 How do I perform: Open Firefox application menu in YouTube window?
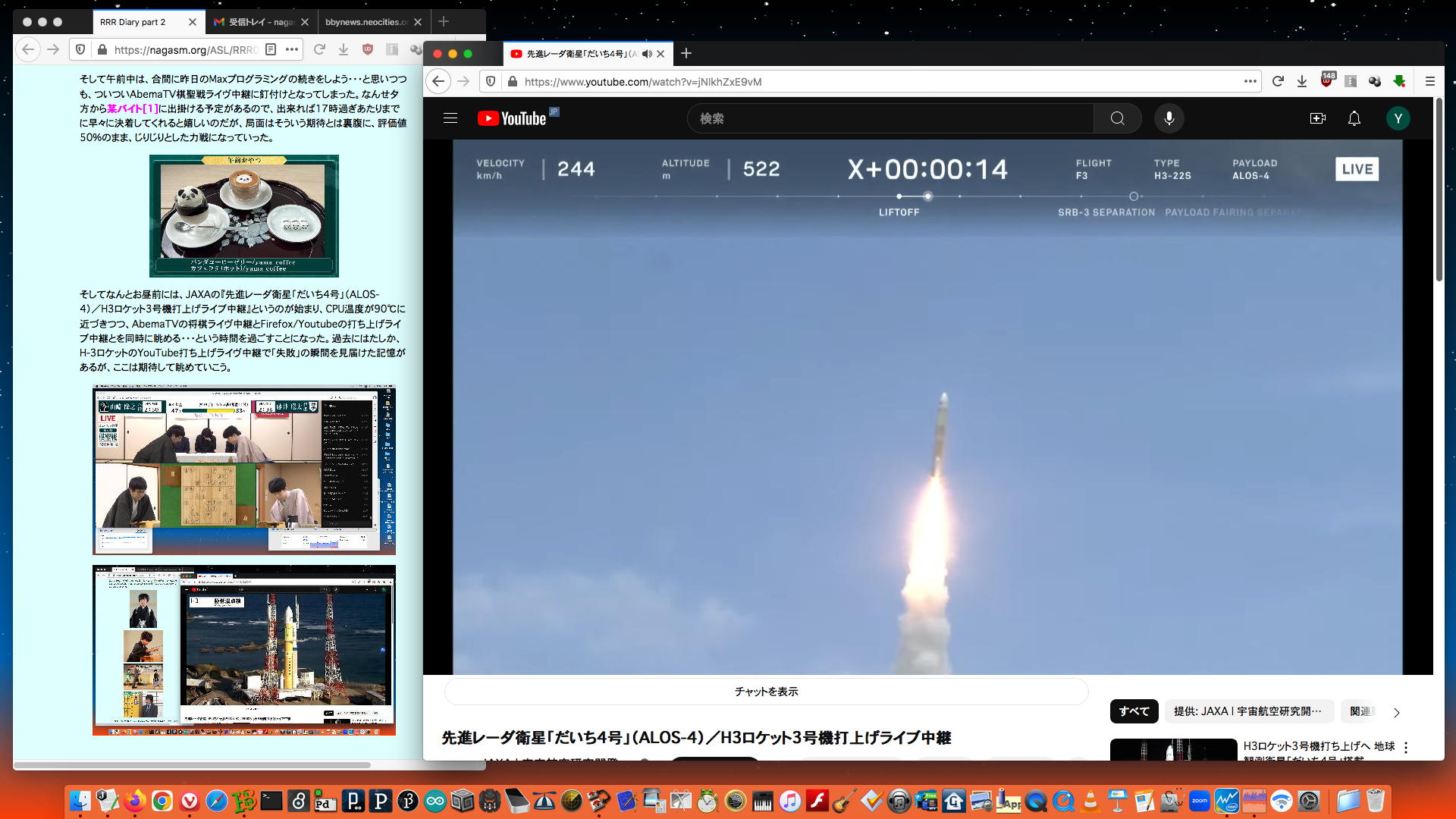click(x=1429, y=81)
